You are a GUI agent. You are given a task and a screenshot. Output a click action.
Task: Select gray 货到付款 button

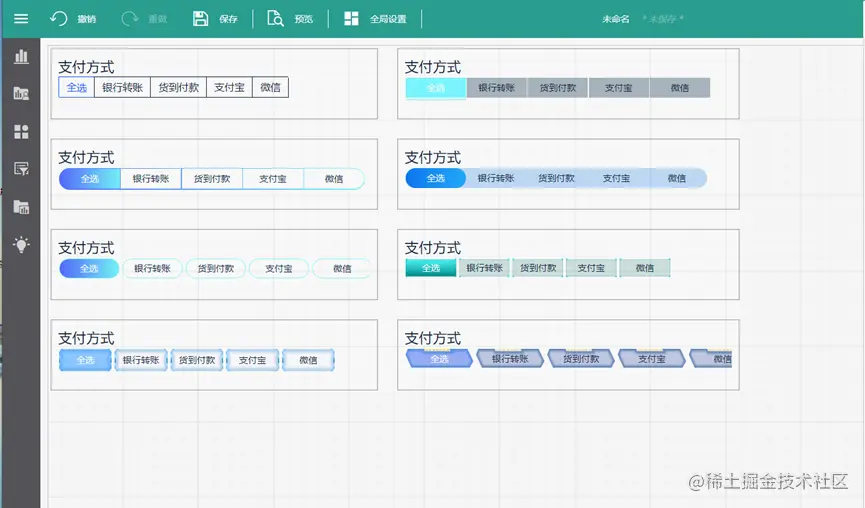(558, 88)
